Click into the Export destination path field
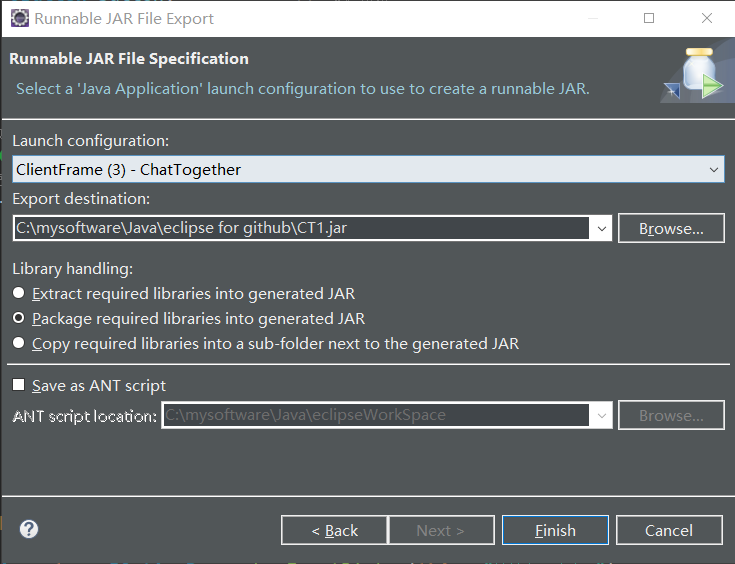 coord(301,228)
